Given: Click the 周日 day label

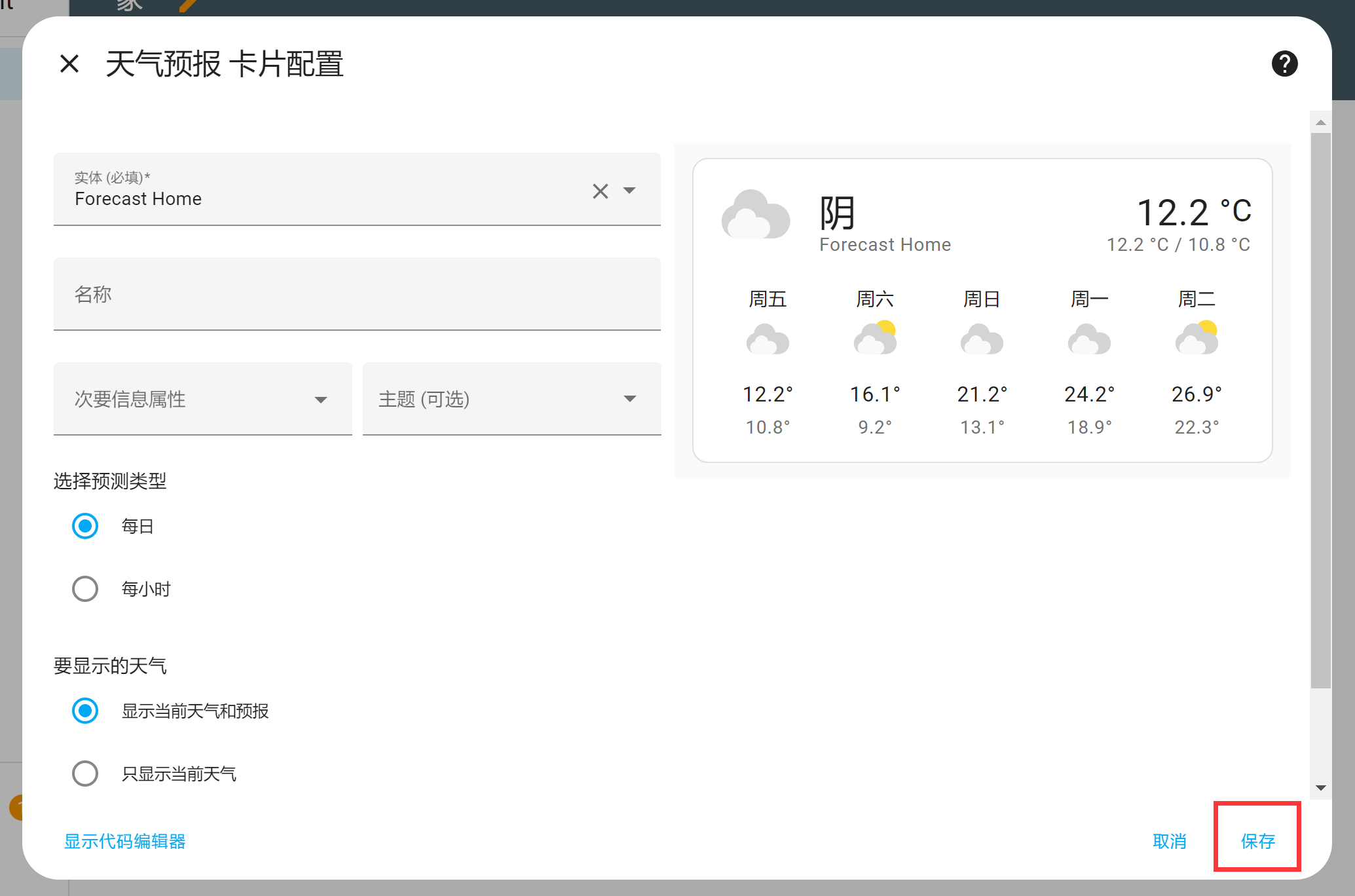Looking at the screenshot, I should pyautogui.click(x=982, y=299).
